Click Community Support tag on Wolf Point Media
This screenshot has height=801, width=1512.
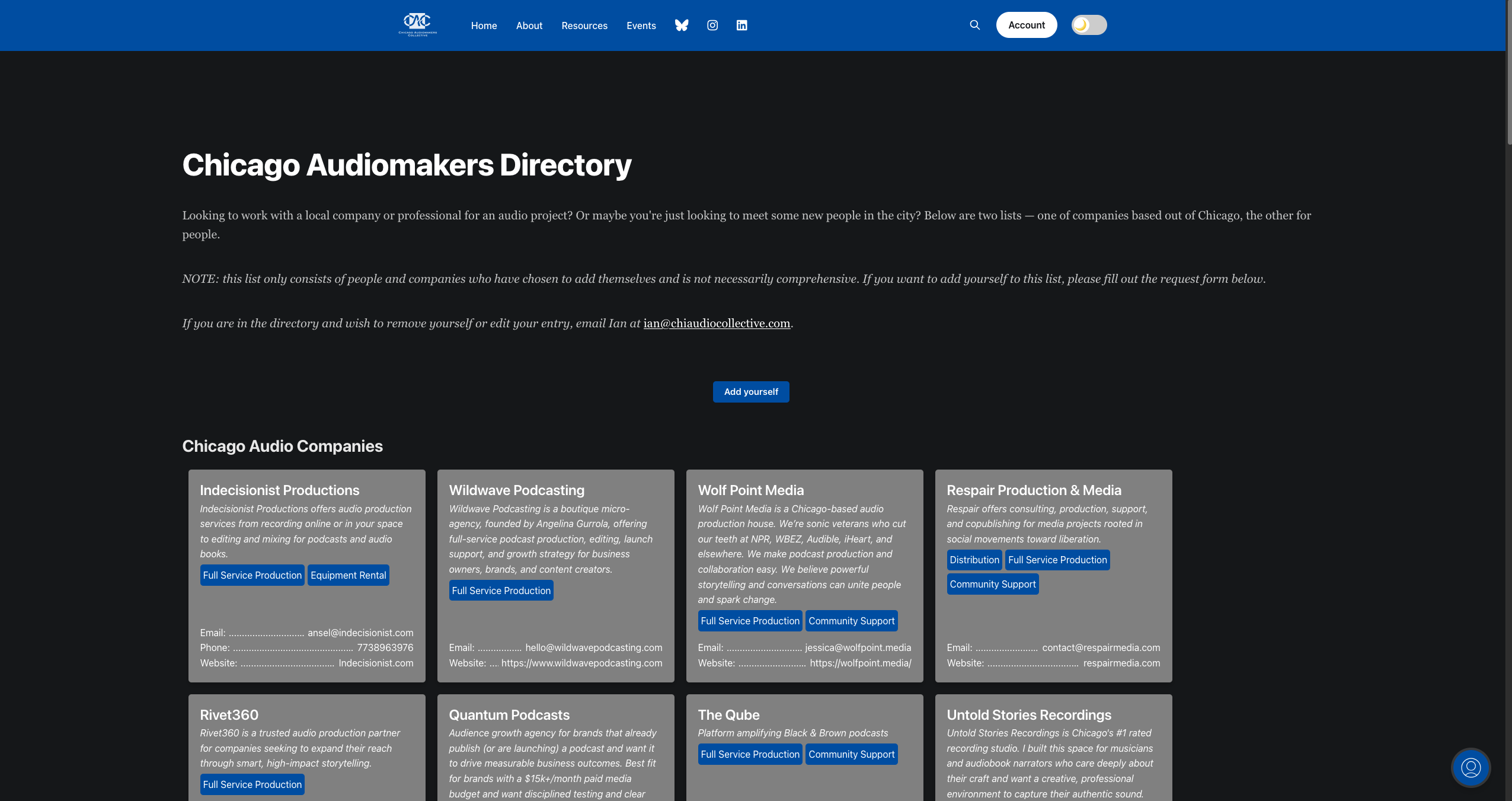(x=852, y=621)
